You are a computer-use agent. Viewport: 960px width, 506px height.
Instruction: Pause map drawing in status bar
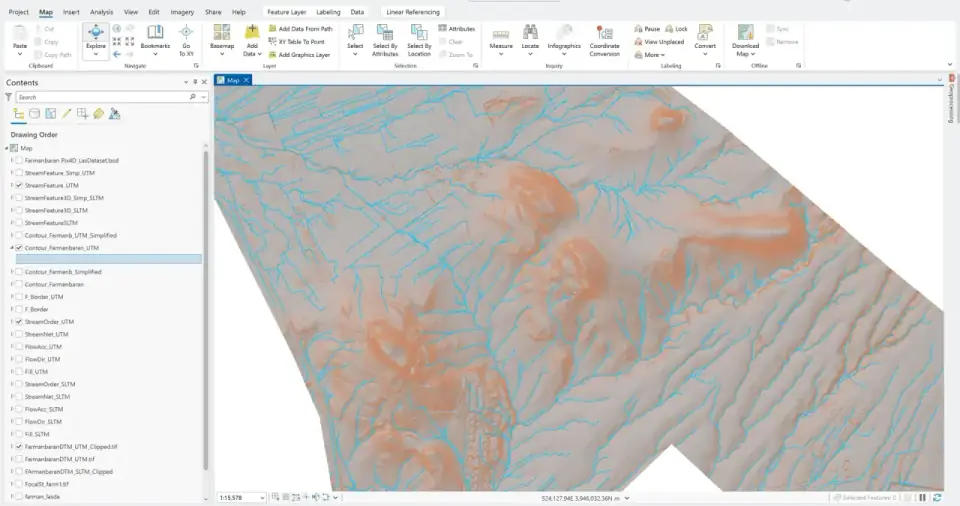[x=922, y=497]
